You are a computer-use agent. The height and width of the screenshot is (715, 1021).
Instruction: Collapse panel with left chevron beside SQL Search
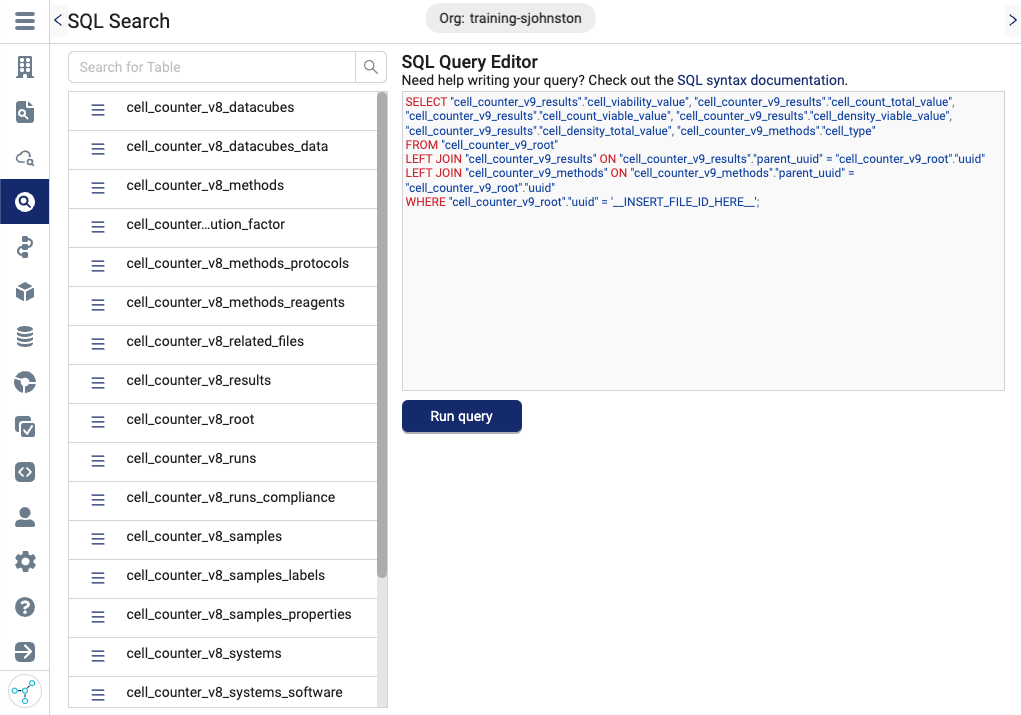57,20
